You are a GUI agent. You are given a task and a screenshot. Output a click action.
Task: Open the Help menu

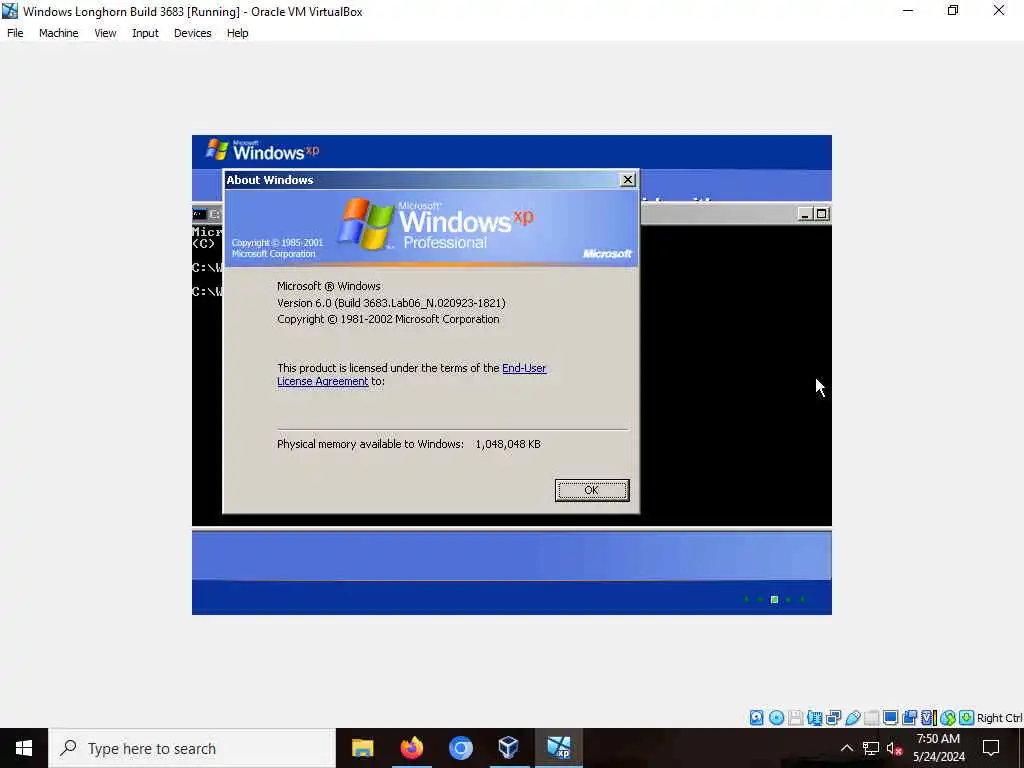pos(238,33)
